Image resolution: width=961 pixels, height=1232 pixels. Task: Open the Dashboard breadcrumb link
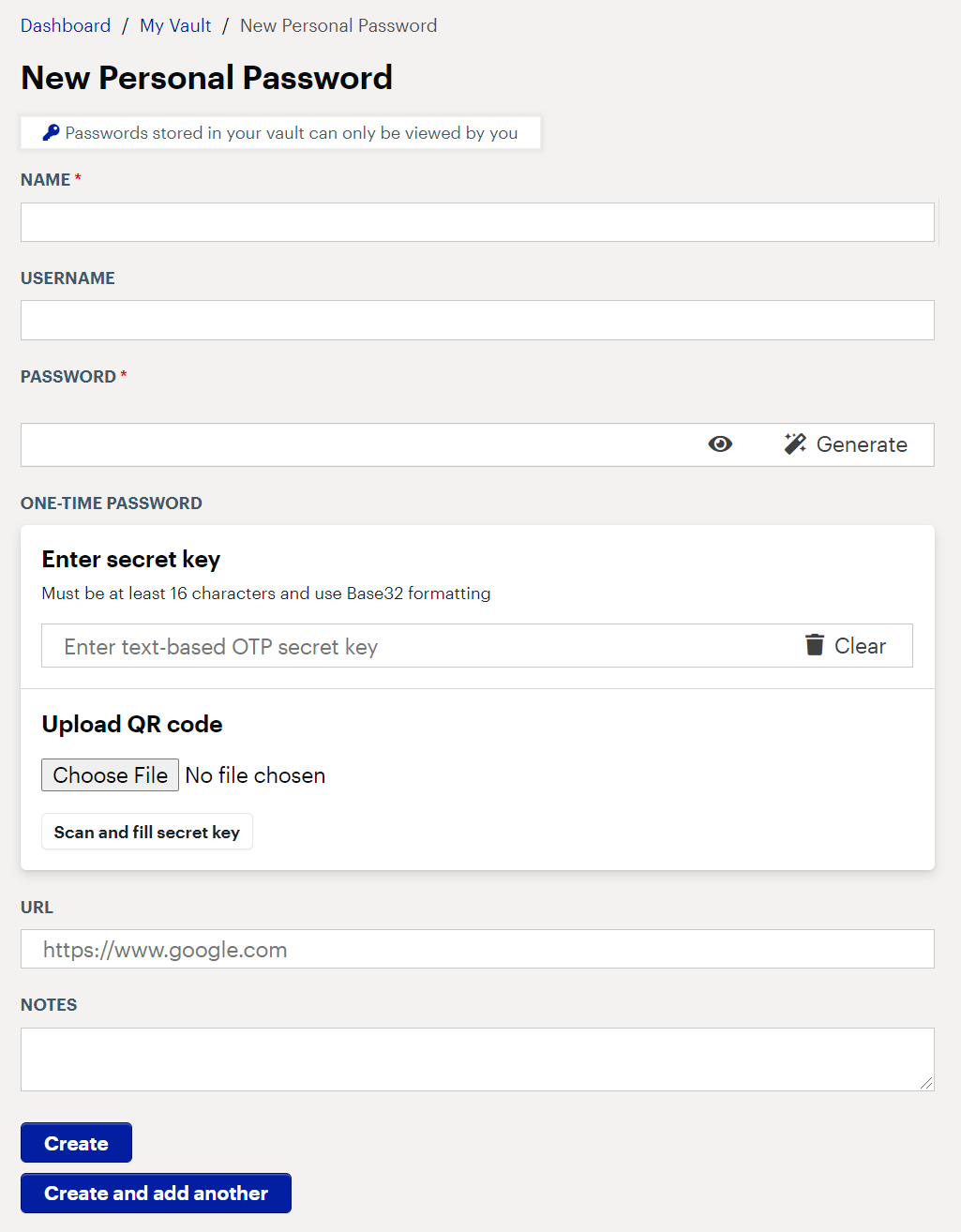pyautogui.click(x=65, y=25)
